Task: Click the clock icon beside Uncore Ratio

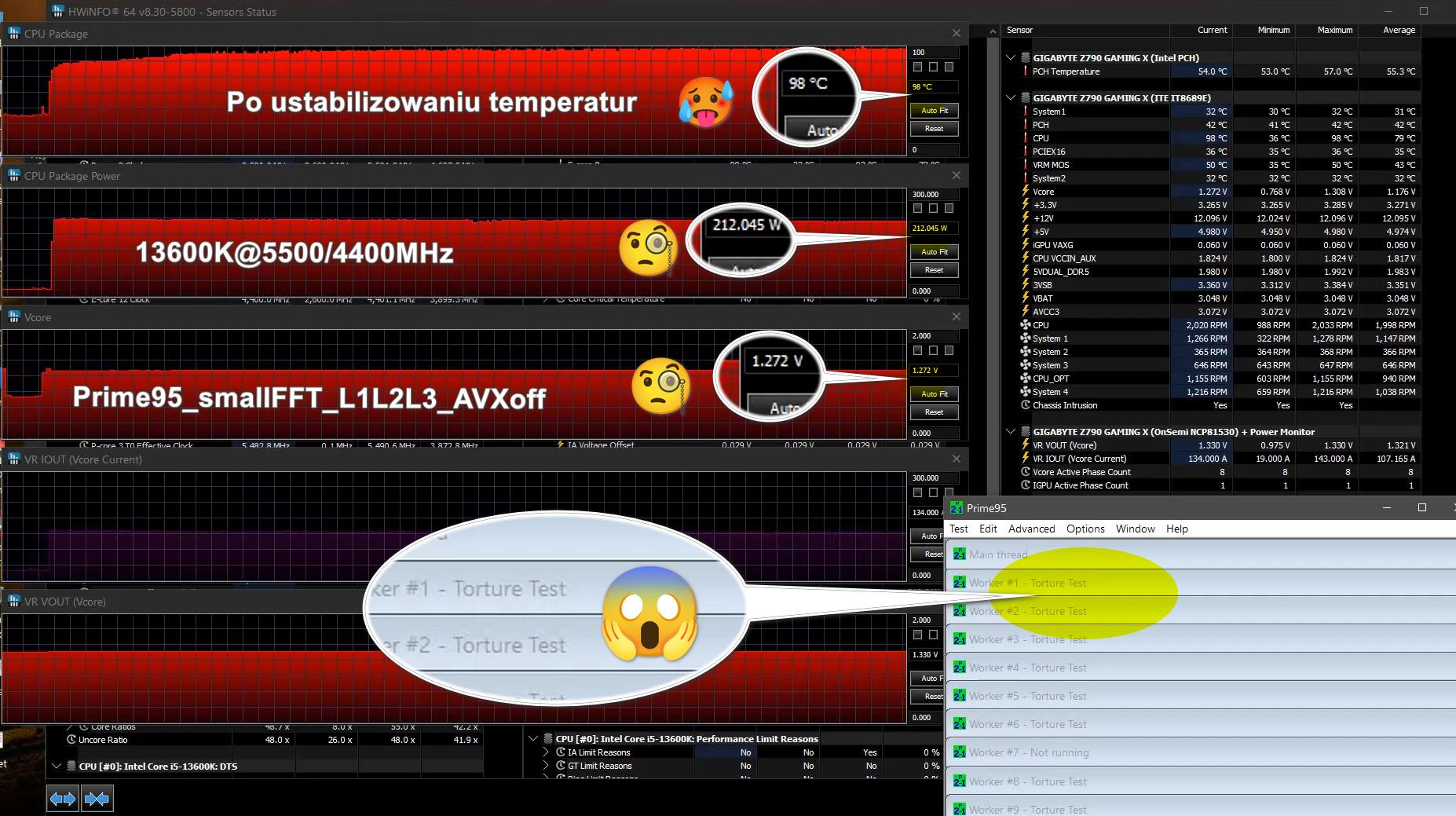Action: point(71,740)
